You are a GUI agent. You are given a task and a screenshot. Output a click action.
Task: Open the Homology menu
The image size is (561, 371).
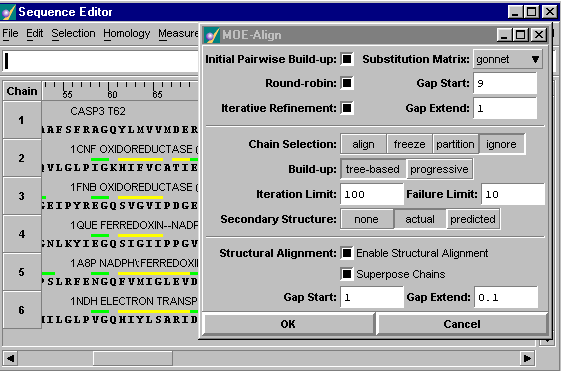pyautogui.click(x=127, y=34)
